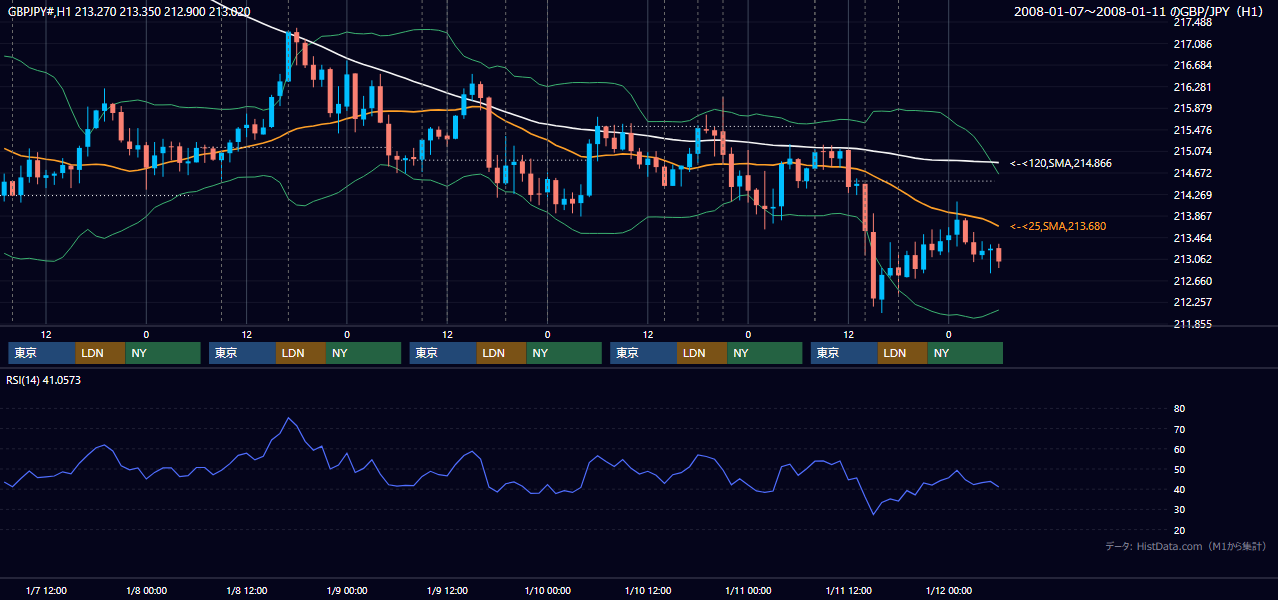Click price axis value 215.879
The image size is (1278, 600).
coord(1192,109)
